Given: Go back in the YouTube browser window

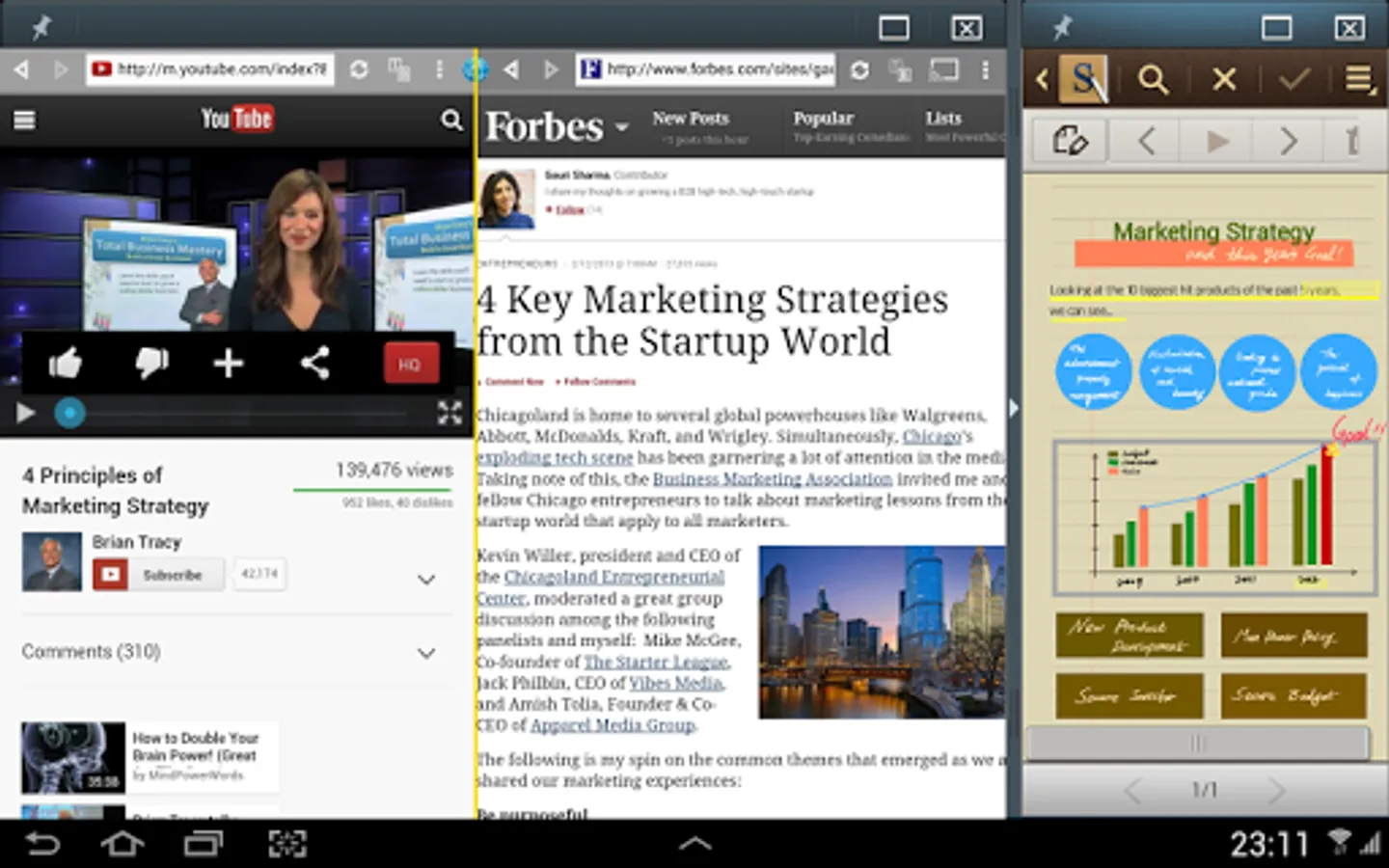Looking at the screenshot, I should click(x=20, y=69).
